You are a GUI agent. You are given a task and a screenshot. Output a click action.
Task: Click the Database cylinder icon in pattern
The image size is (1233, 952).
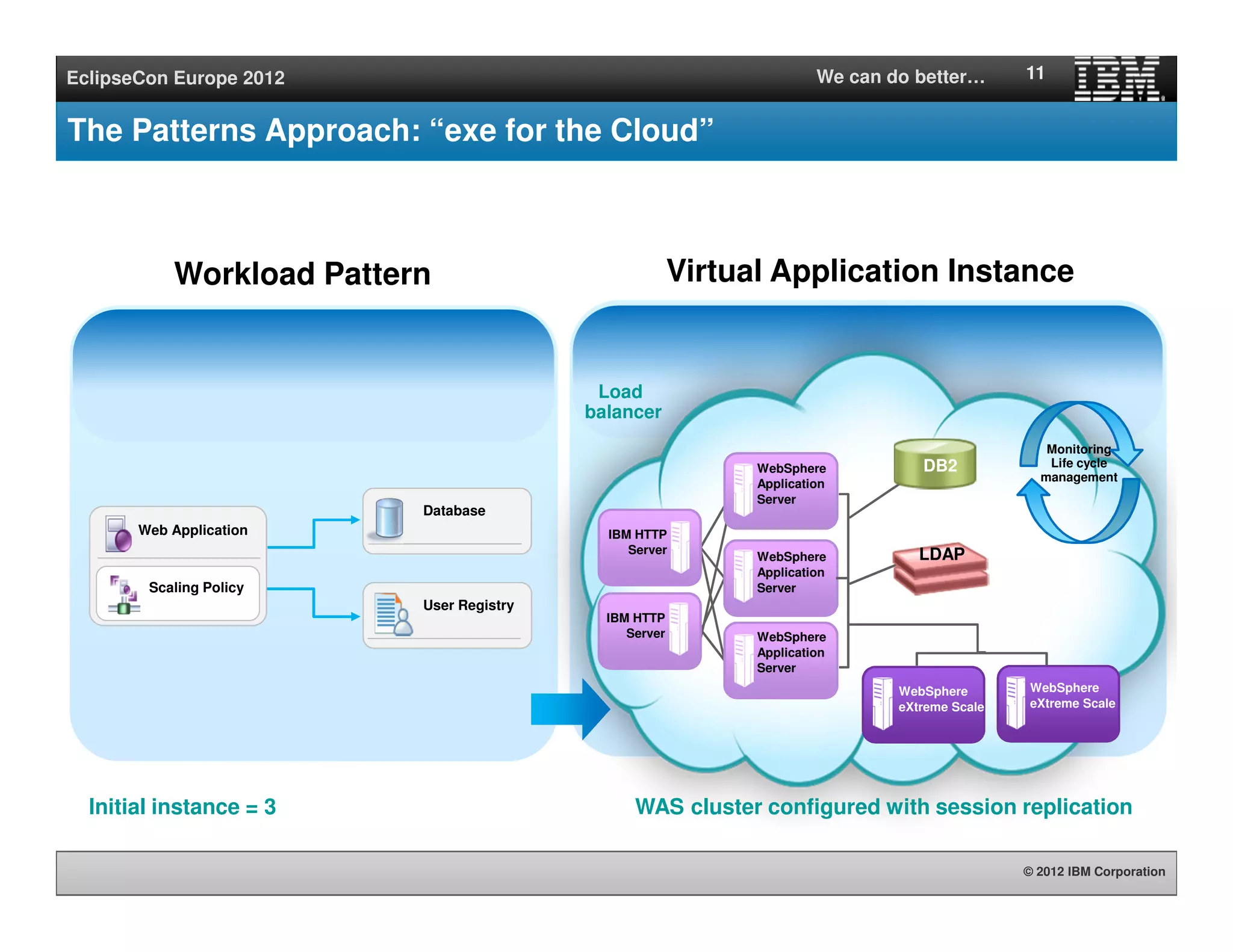click(x=389, y=518)
